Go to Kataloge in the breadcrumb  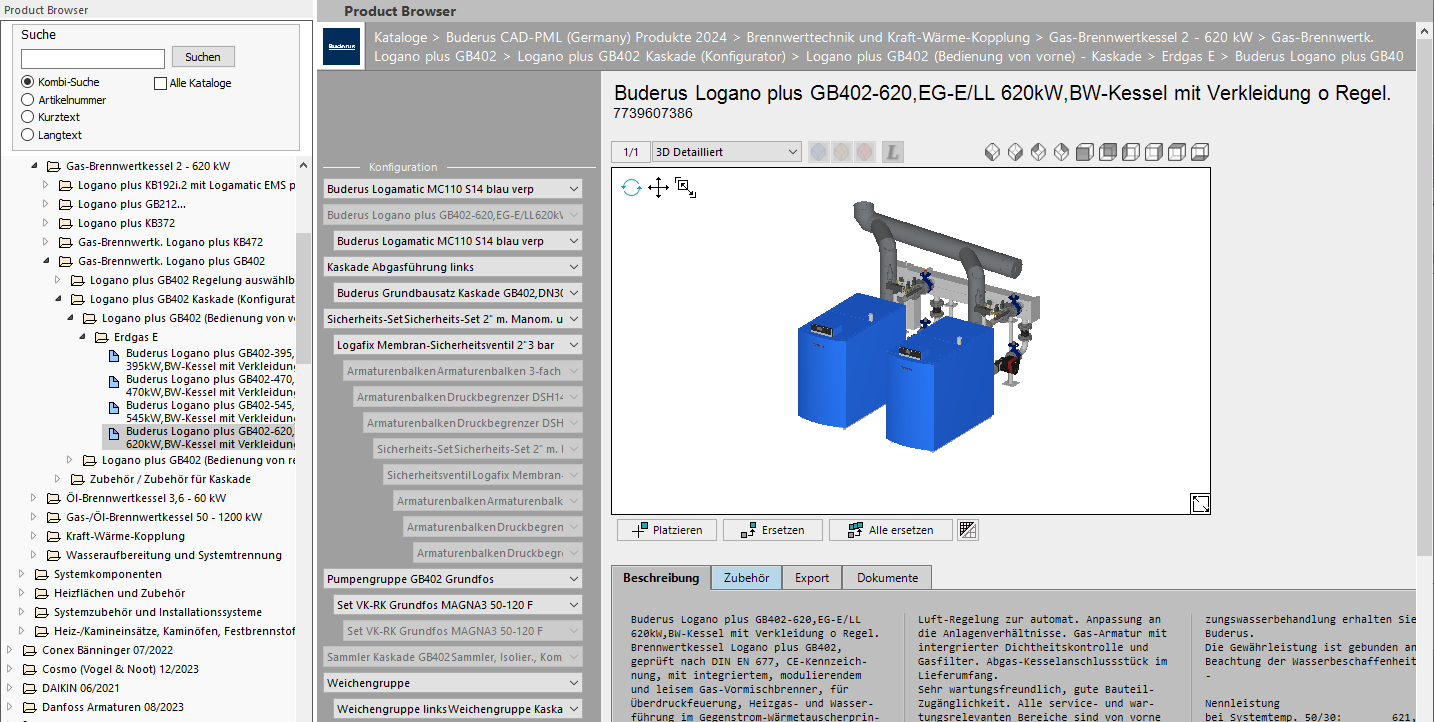pos(400,37)
